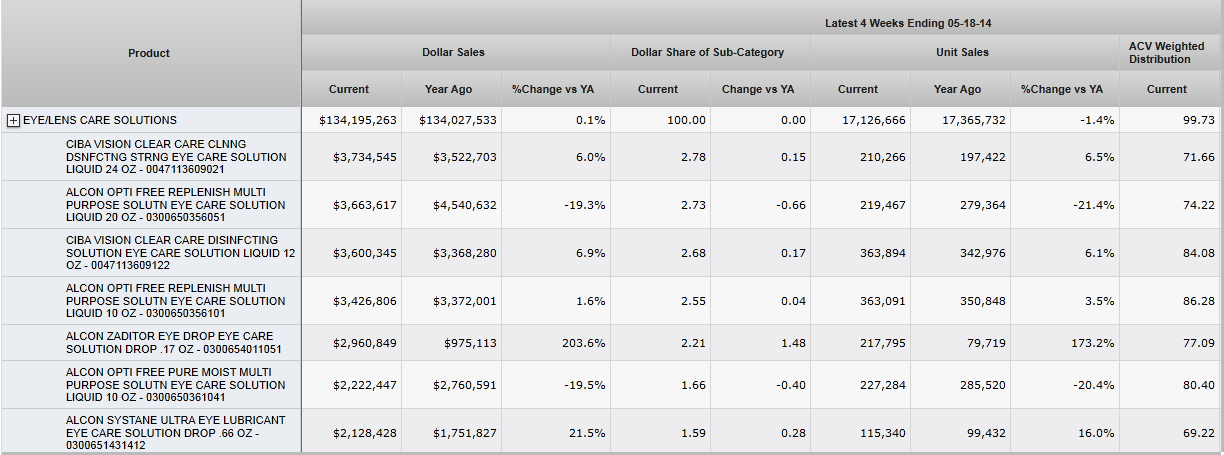This screenshot has height=455, width=1224.
Task: Click the $134,195,263 current dollar sales cell
Action: coord(357,120)
